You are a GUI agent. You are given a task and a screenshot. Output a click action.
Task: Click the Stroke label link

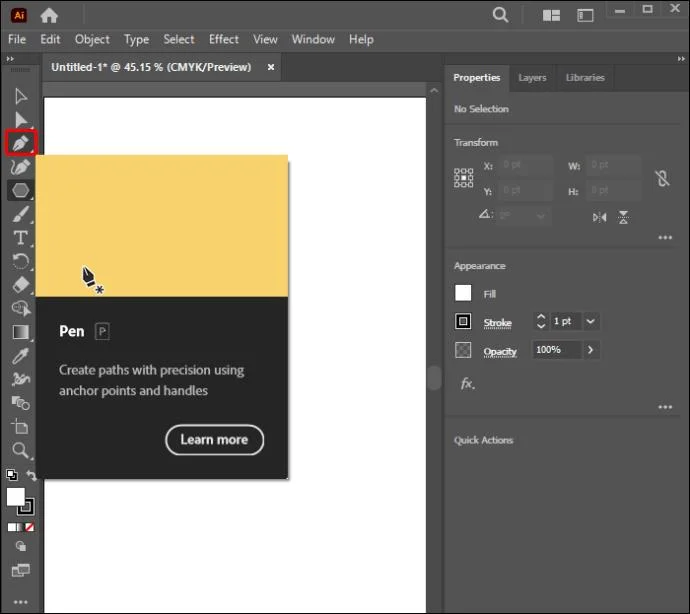[497, 323]
